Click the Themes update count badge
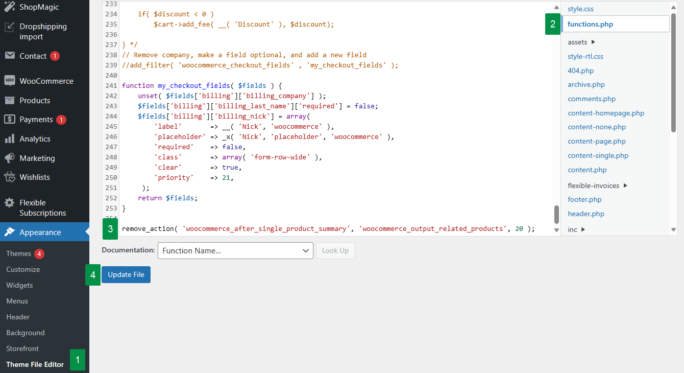Image resolution: width=684 pixels, height=373 pixels. (39, 253)
